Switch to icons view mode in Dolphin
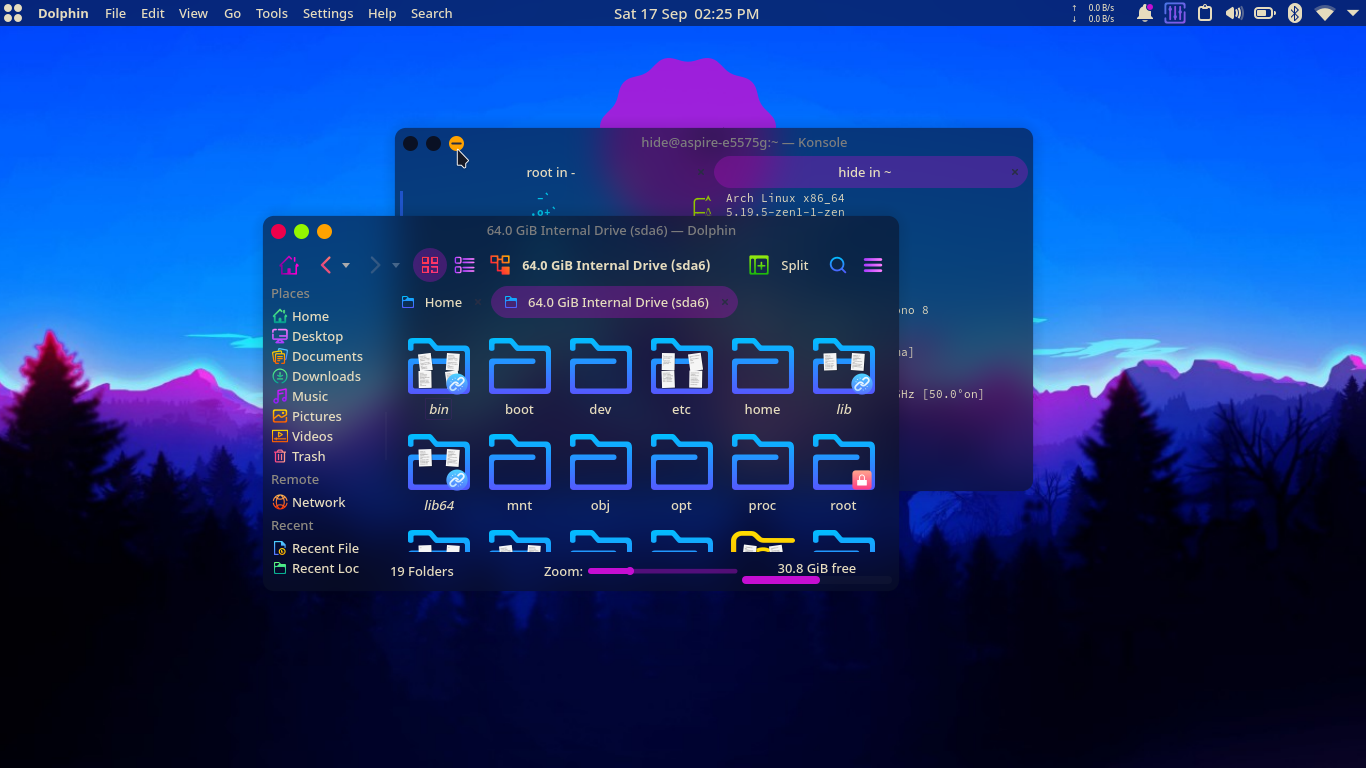This screenshot has width=1366, height=768. coord(430,265)
